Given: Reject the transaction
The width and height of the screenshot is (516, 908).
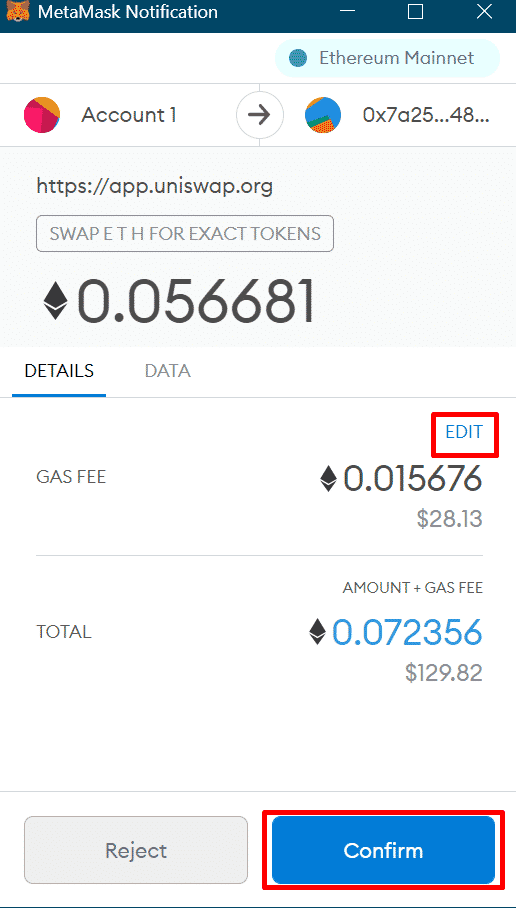Looking at the screenshot, I should pyautogui.click(x=136, y=850).
